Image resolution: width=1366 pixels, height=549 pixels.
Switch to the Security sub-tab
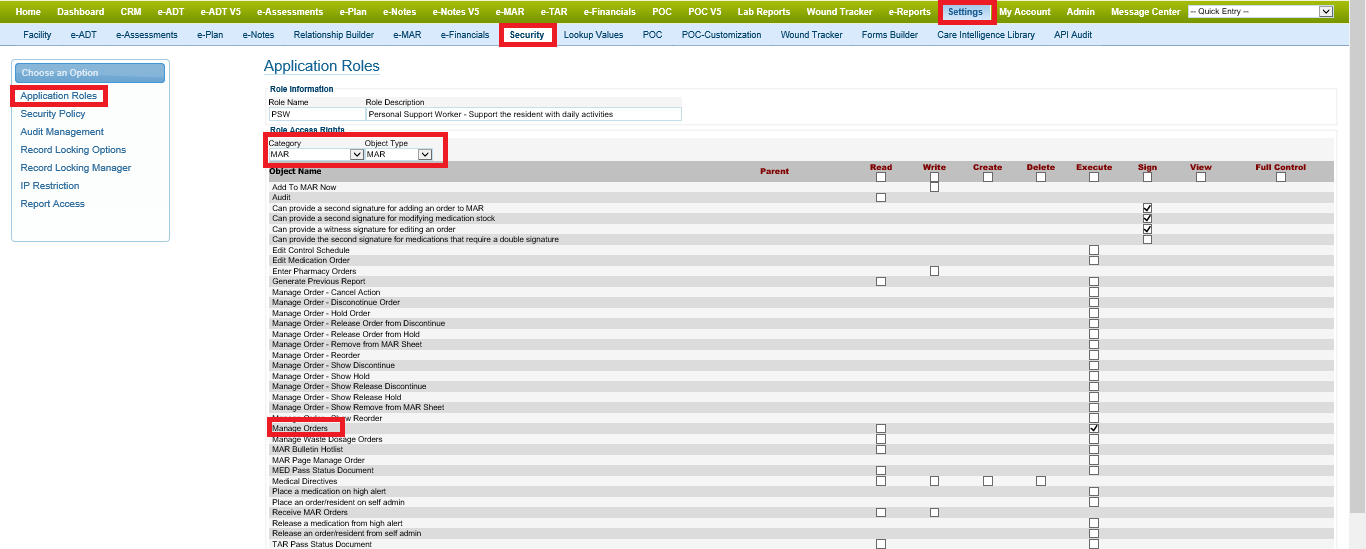(527, 35)
